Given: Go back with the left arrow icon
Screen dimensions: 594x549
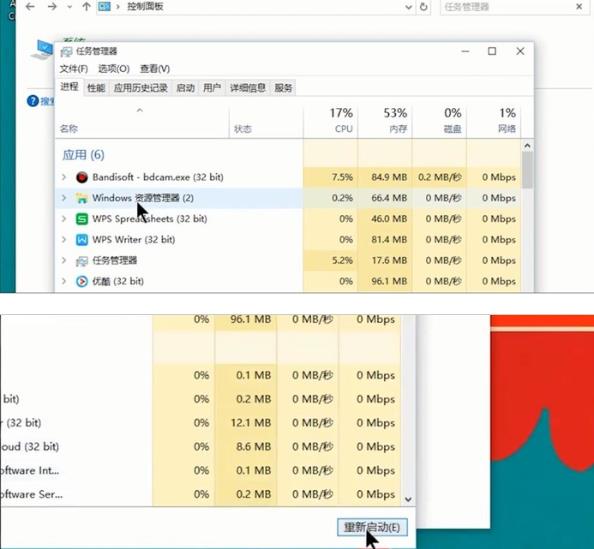Looking at the screenshot, I should [x=30, y=6].
